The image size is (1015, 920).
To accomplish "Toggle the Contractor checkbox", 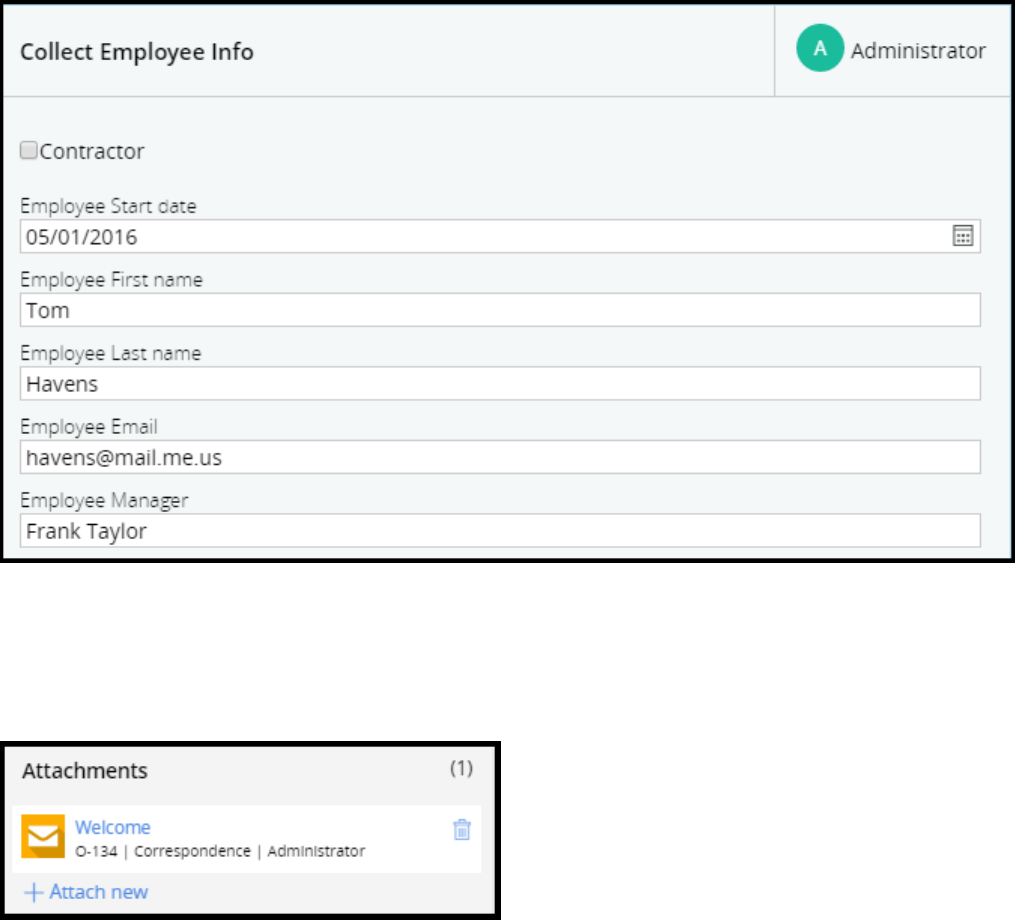I will [x=29, y=151].
